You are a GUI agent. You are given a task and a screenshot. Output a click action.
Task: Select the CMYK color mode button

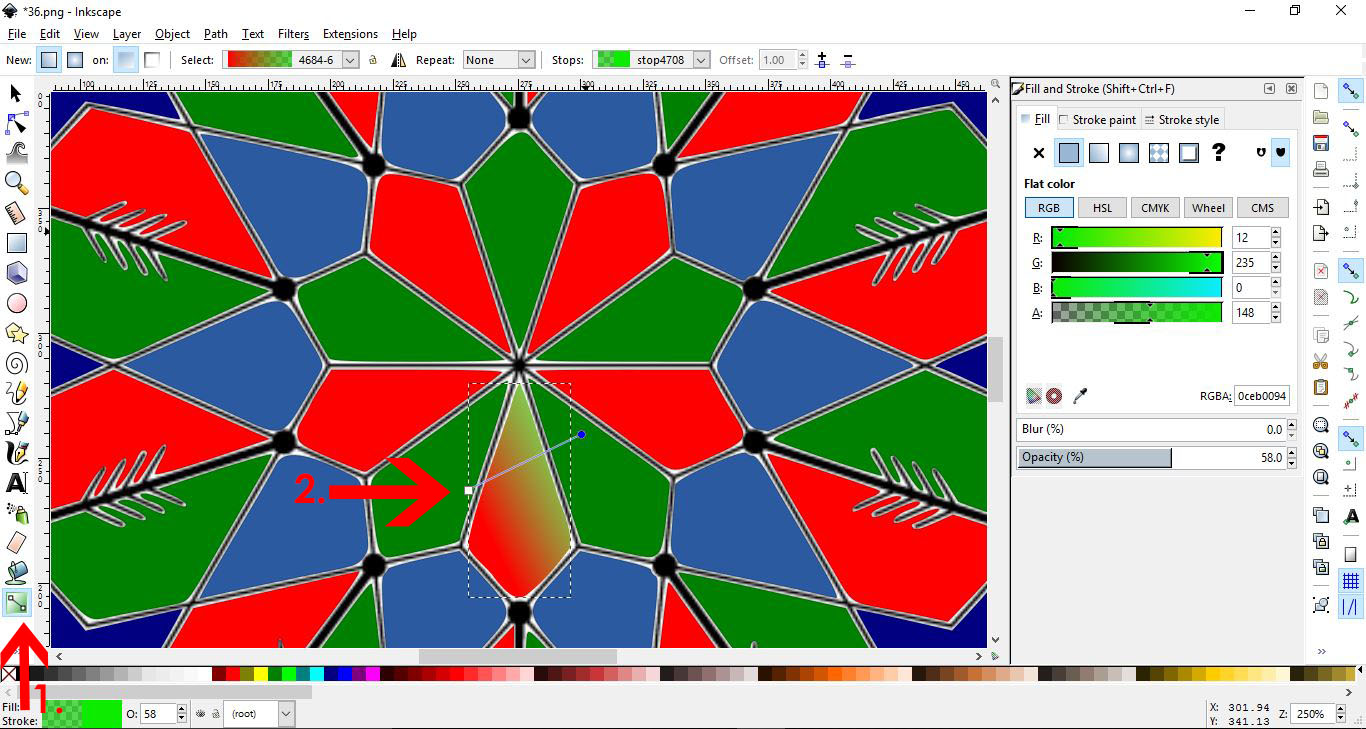click(1155, 208)
